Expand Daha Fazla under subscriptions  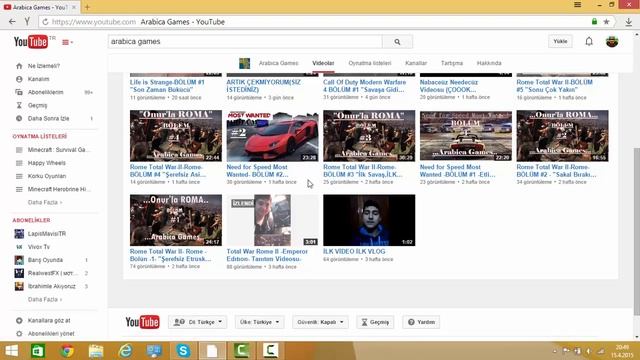(x=44, y=299)
